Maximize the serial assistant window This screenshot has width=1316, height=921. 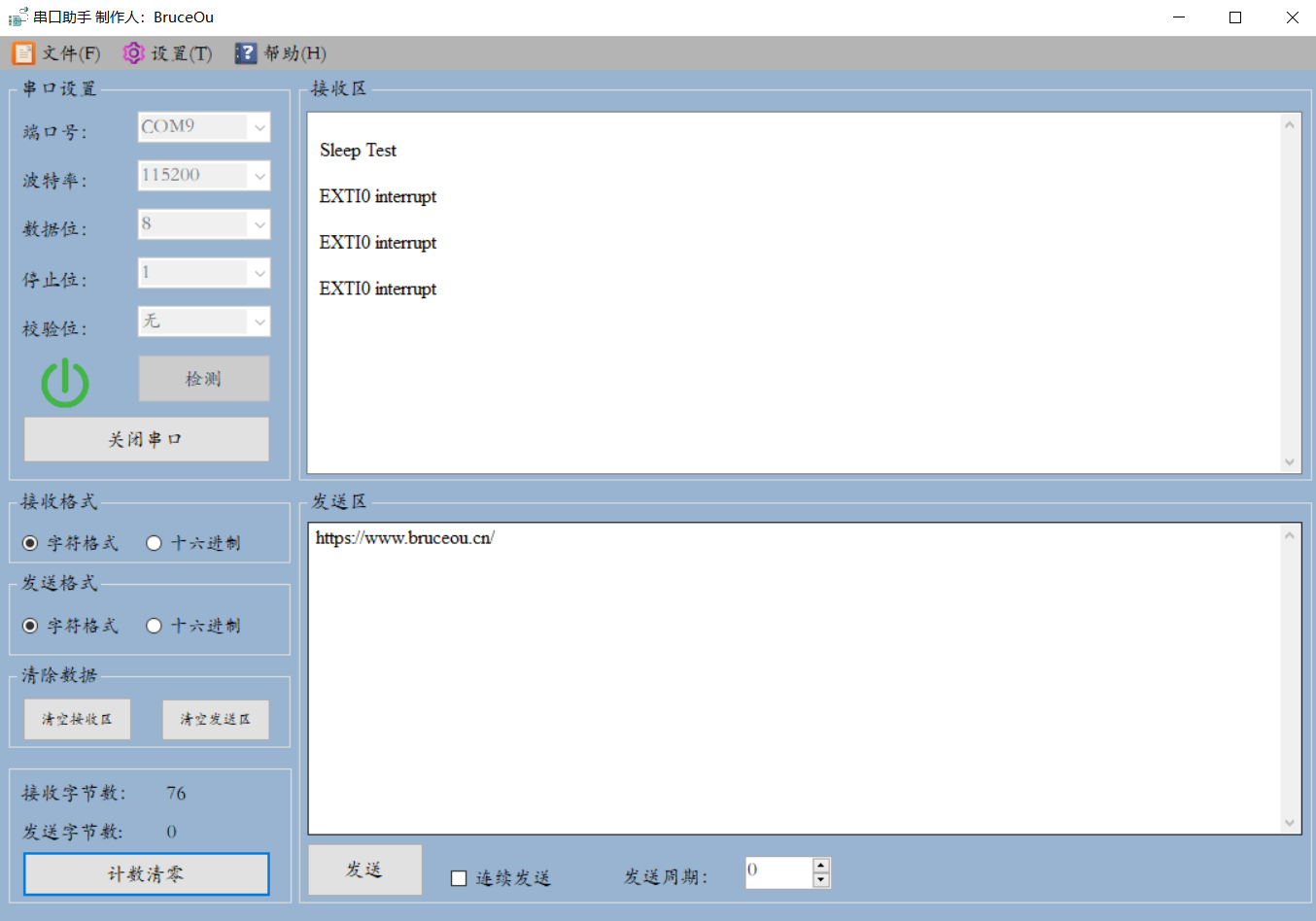click(x=1235, y=17)
